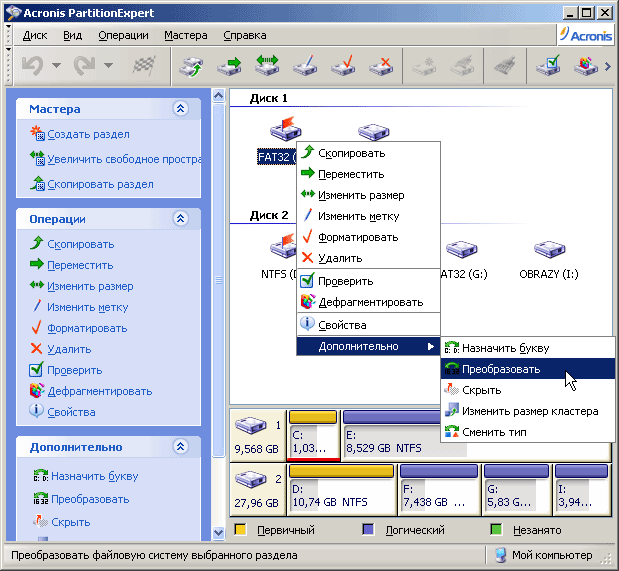Viewport: 619px width, 571px height.
Task: Choose Проверить in context menu
Action: (368, 281)
